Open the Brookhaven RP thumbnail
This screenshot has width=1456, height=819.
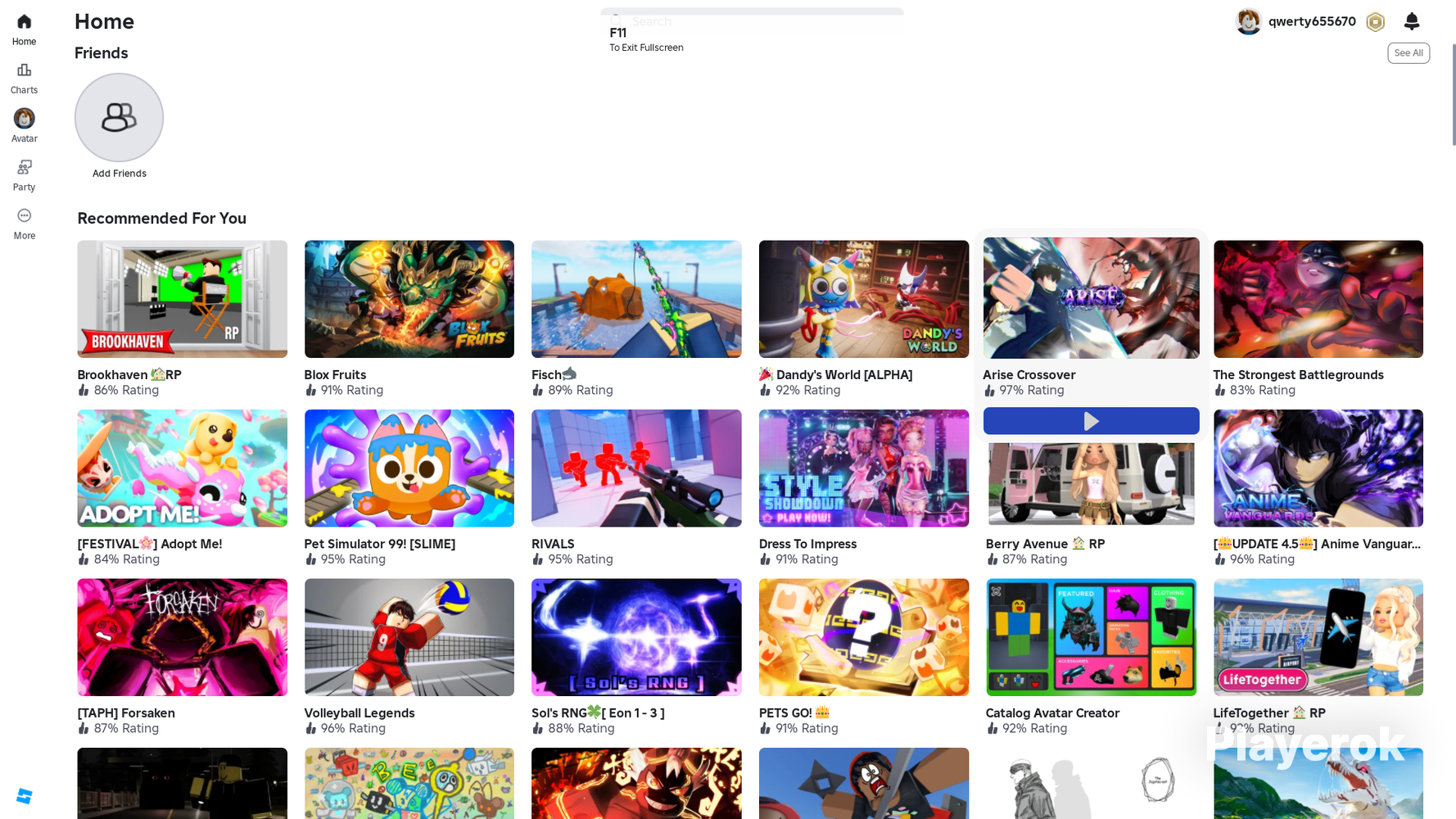(183, 299)
